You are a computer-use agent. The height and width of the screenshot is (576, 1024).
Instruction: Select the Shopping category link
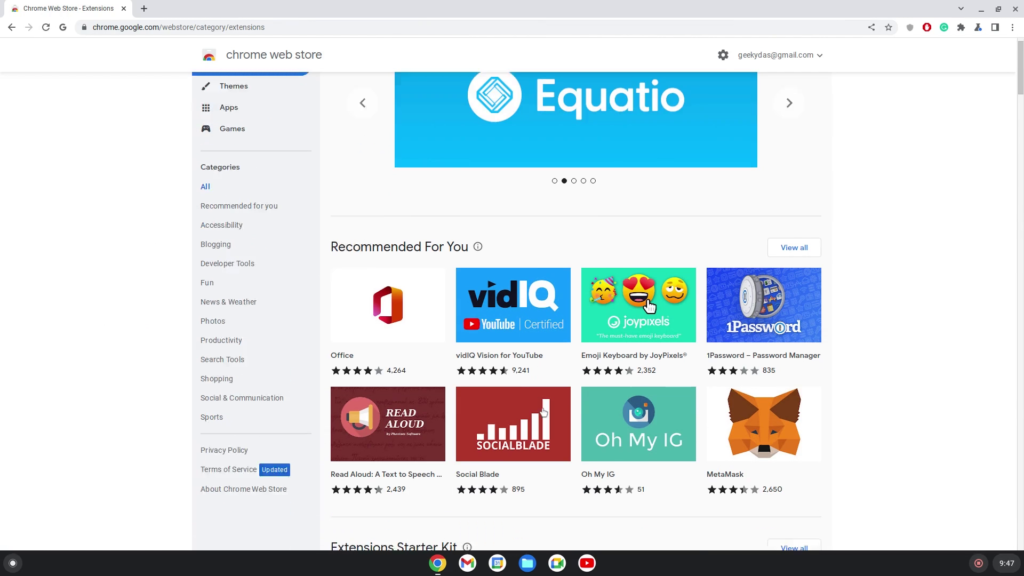pyautogui.click(x=217, y=379)
